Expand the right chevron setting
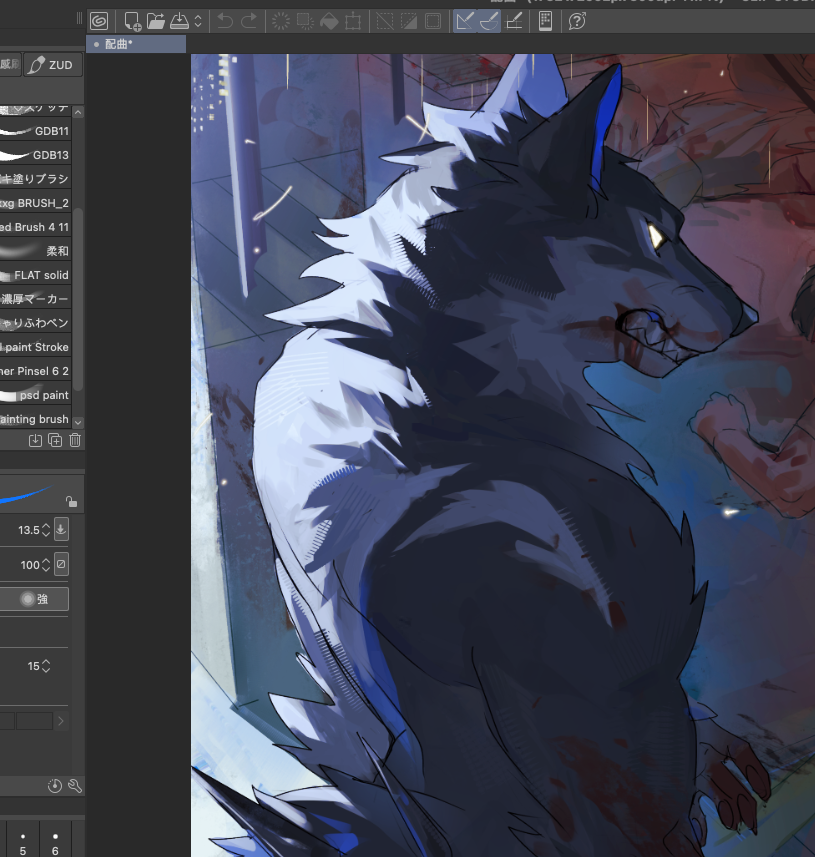This screenshot has width=815, height=857. (61, 721)
